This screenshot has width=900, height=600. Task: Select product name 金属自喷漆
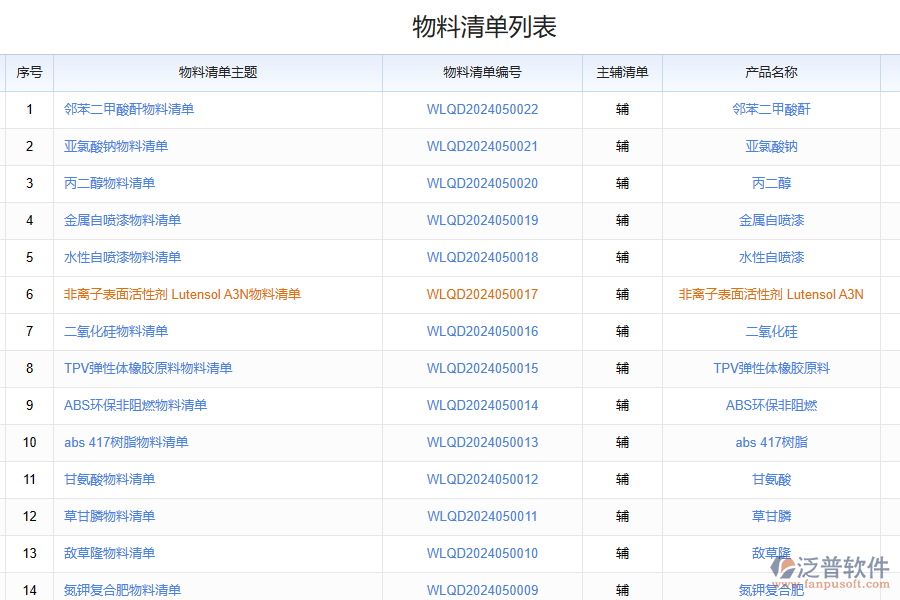(x=771, y=220)
